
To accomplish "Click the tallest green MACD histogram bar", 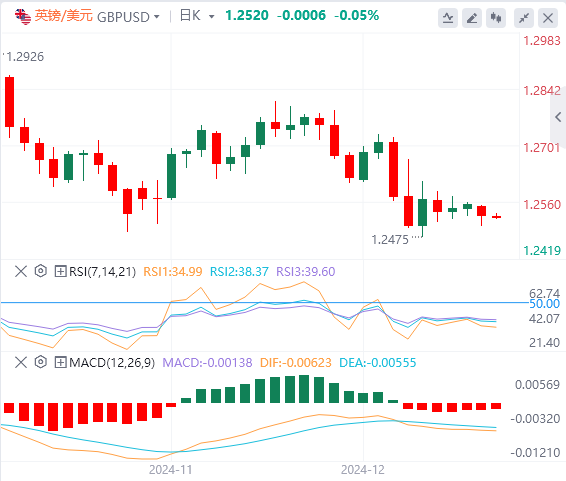I will [x=304, y=389].
